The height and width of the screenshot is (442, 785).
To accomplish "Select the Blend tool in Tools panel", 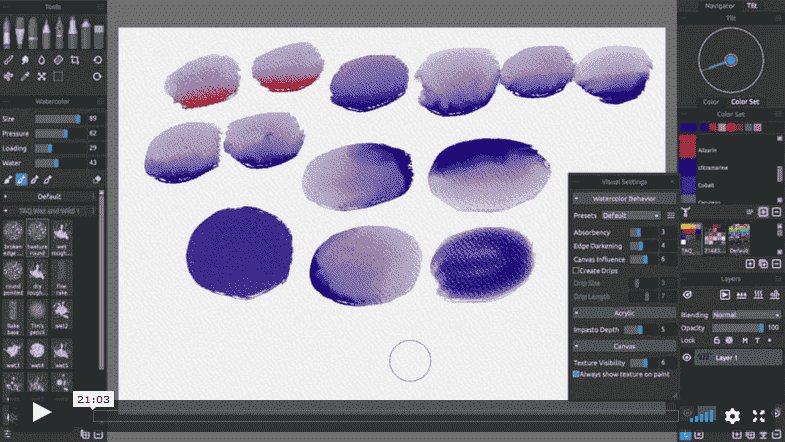I will [8, 60].
